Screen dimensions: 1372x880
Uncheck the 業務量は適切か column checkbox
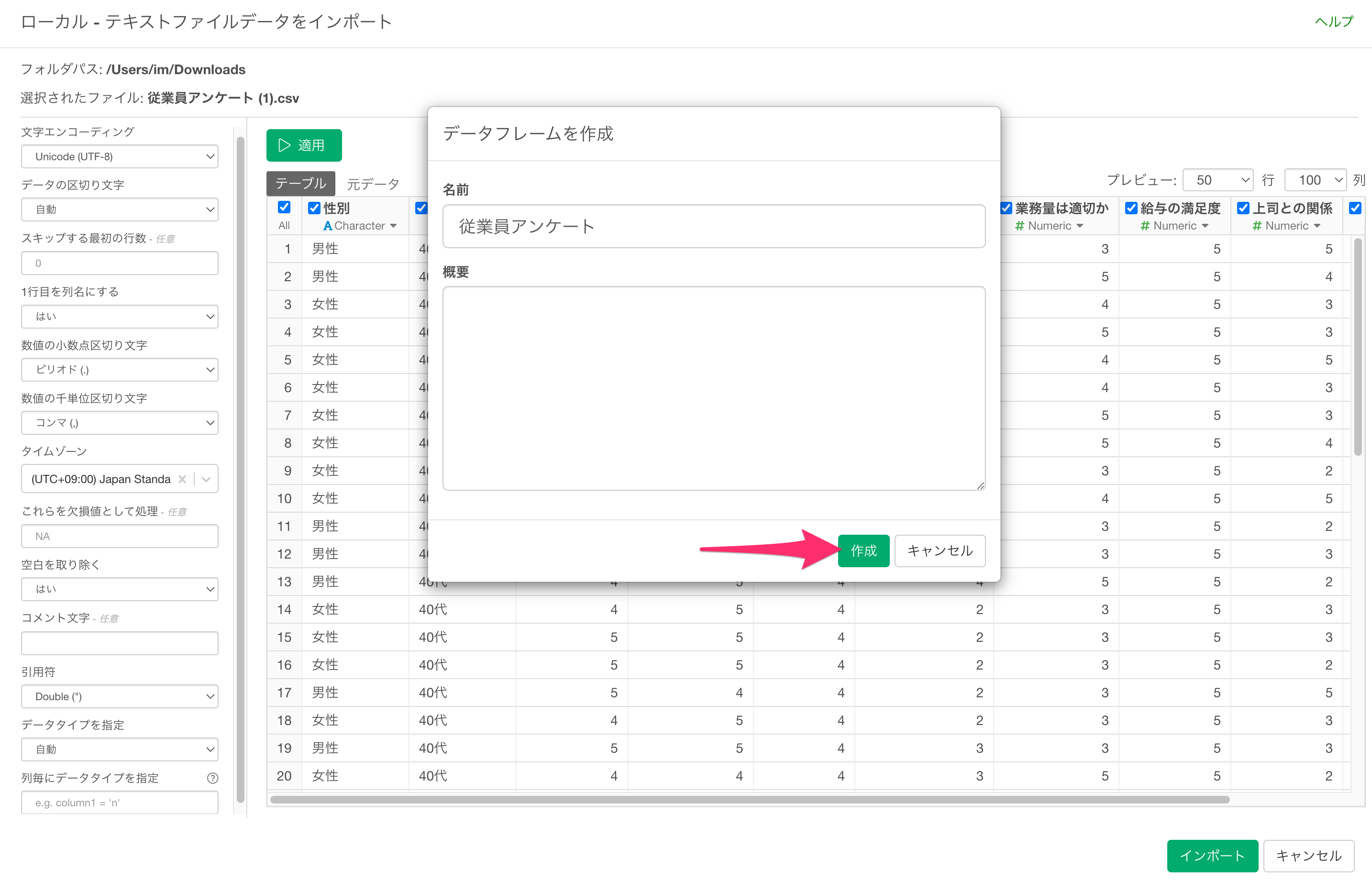[1007, 208]
